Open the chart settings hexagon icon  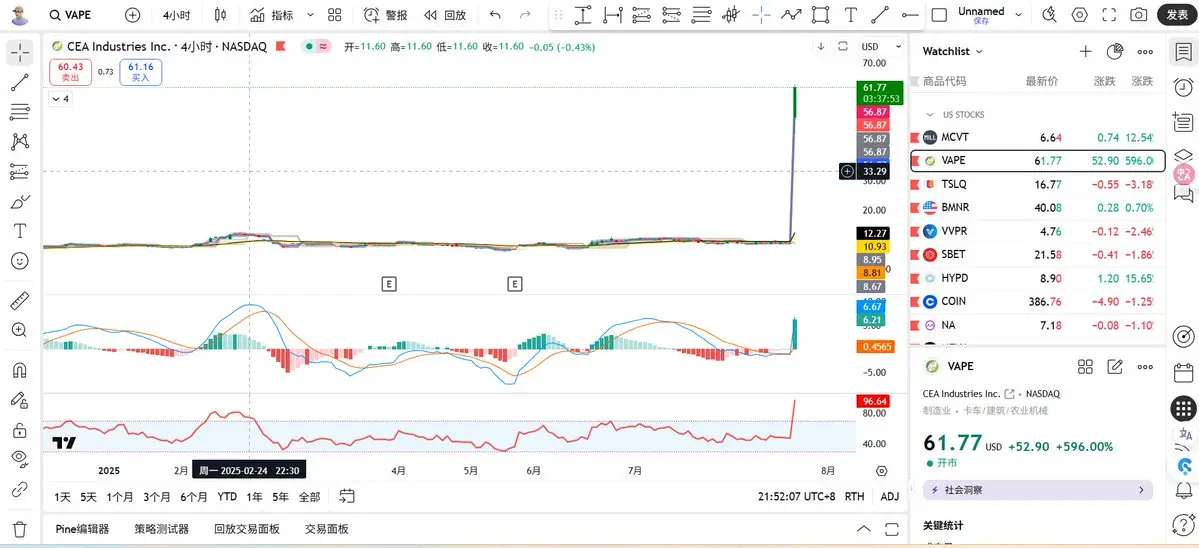(1079, 15)
